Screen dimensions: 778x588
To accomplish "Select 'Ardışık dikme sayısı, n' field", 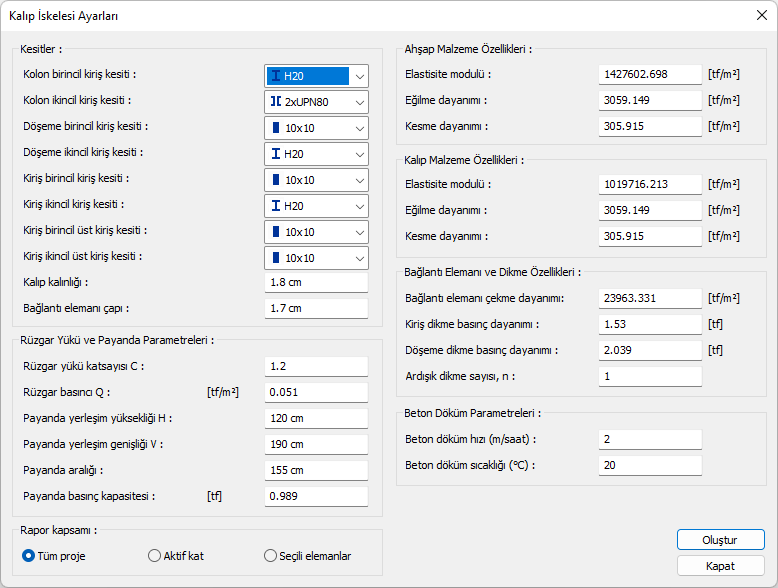I will point(650,377).
